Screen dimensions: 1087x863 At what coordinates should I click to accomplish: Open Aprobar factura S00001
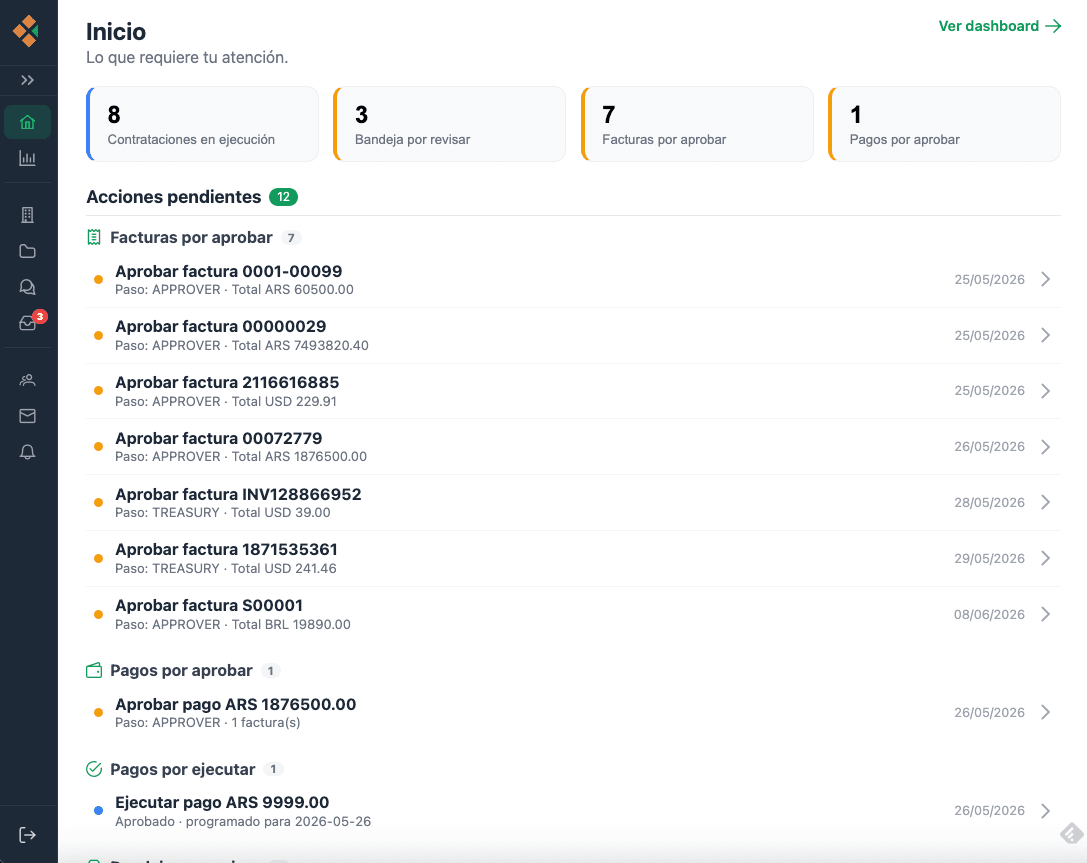tap(573, 614)
